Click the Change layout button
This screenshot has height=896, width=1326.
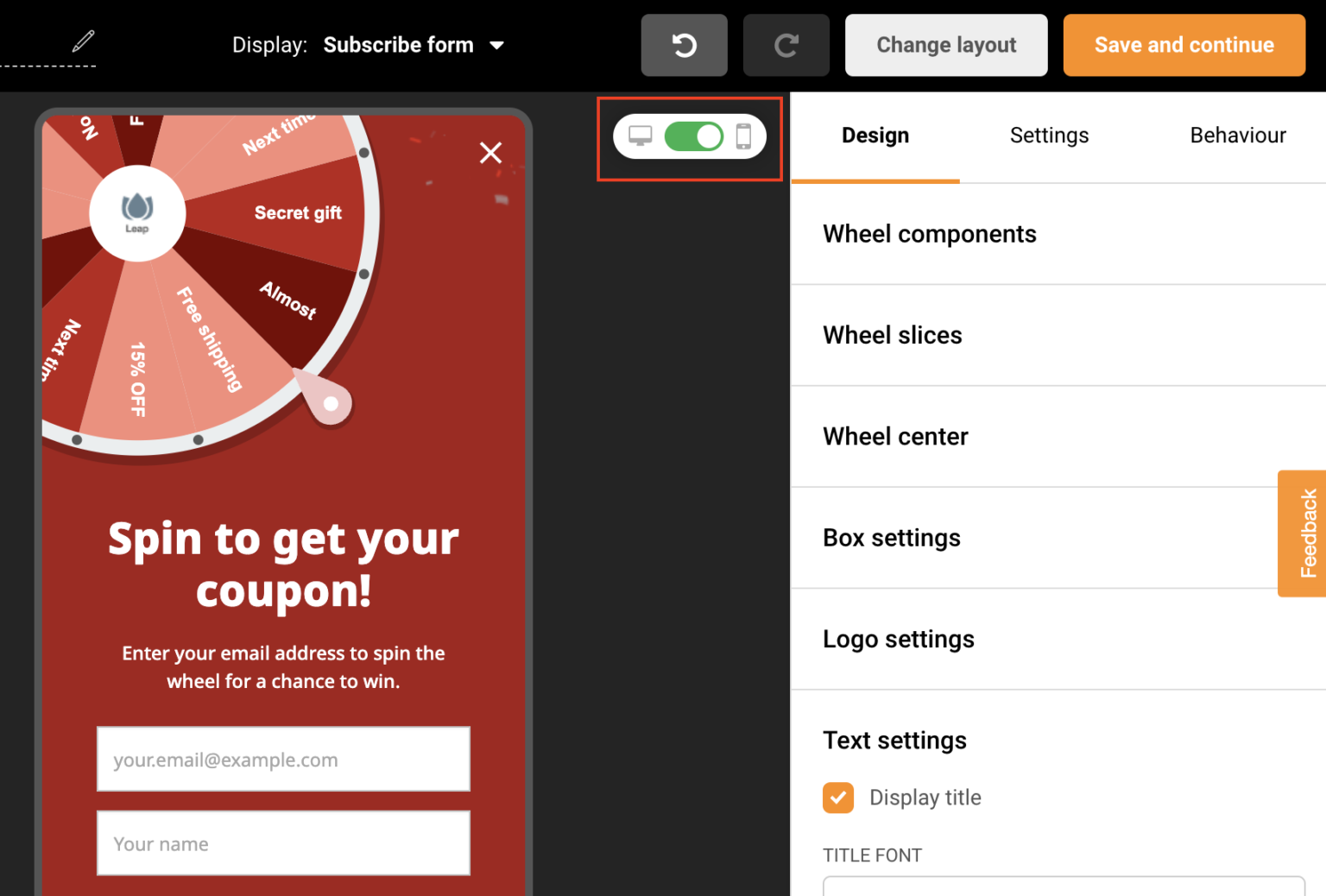coord(945,45)
